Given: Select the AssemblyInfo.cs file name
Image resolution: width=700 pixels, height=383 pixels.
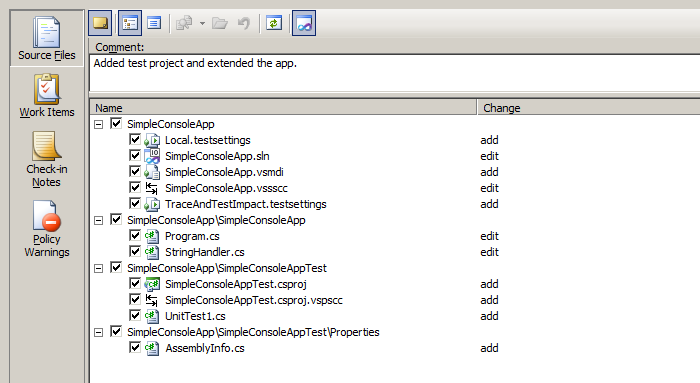Looking at the screenshot, I should pos(205,348).
